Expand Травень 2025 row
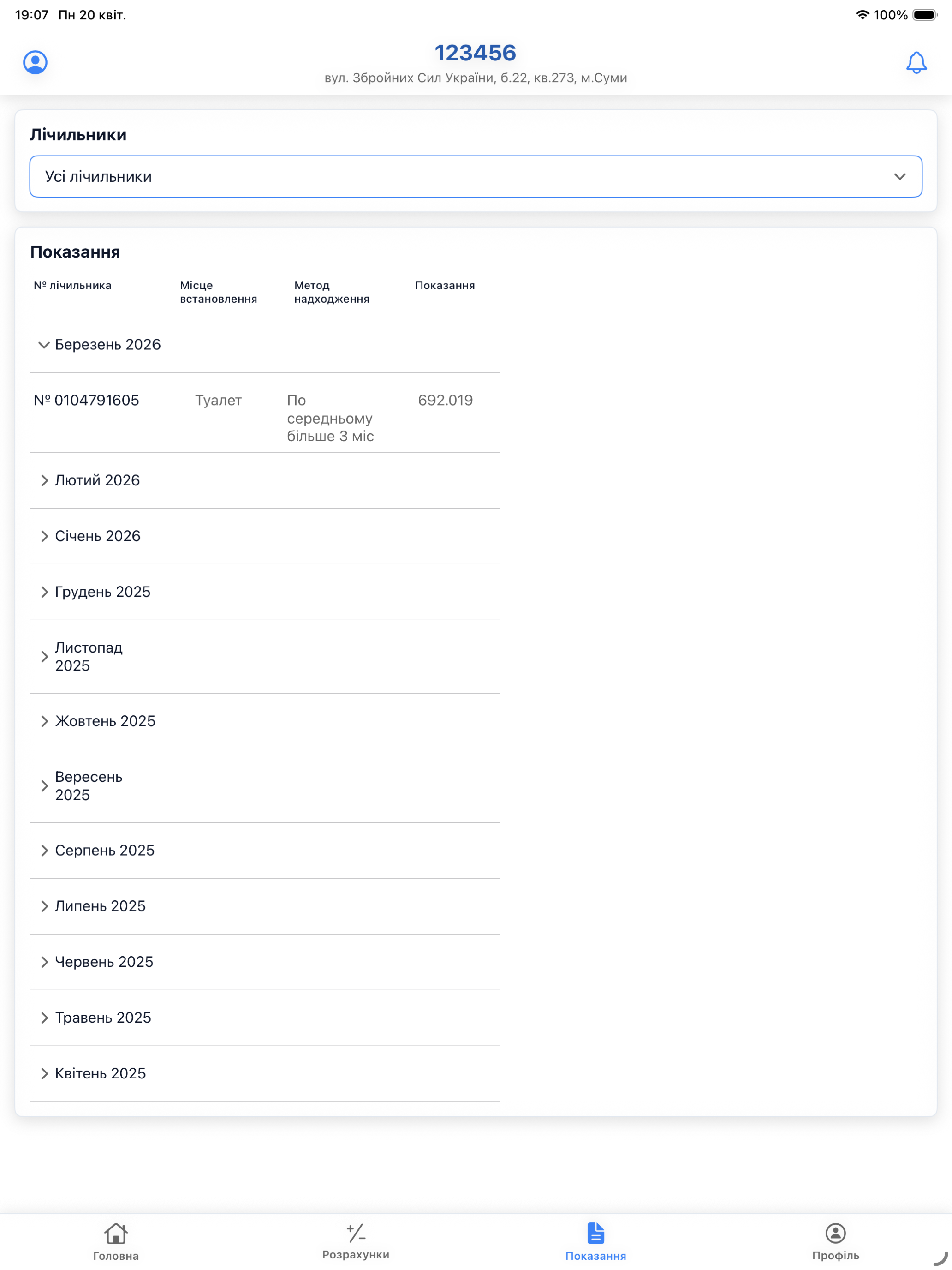Viewport: 952px width, 1270px height. 265,1018
